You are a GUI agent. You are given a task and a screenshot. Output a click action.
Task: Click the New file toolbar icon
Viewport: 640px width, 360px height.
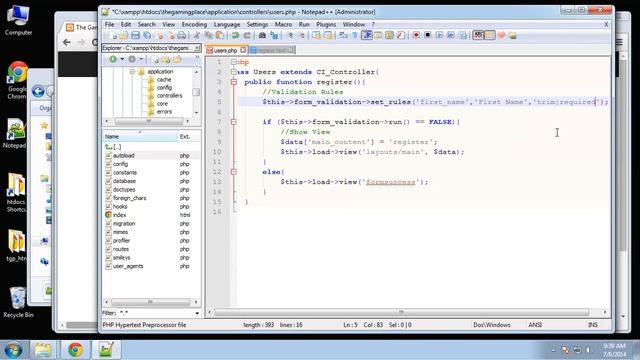point(113,36)
